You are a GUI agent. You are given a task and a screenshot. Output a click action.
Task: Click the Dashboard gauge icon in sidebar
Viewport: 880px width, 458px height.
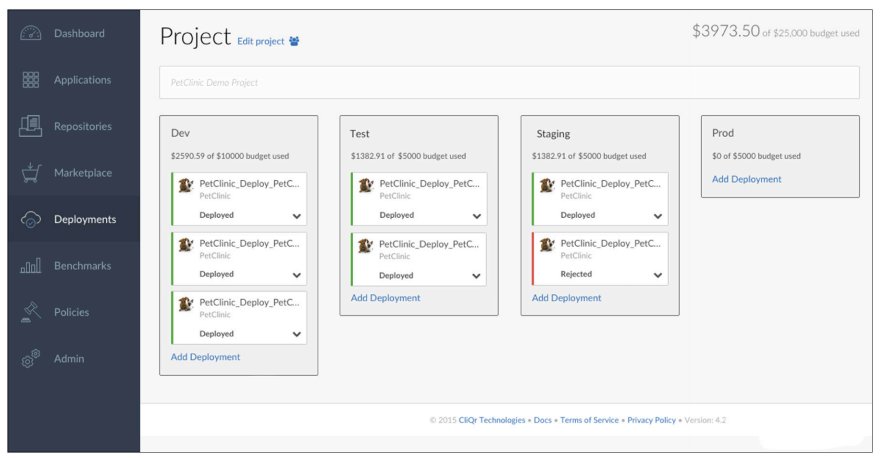pyautogui.click(x=31, y=33)
